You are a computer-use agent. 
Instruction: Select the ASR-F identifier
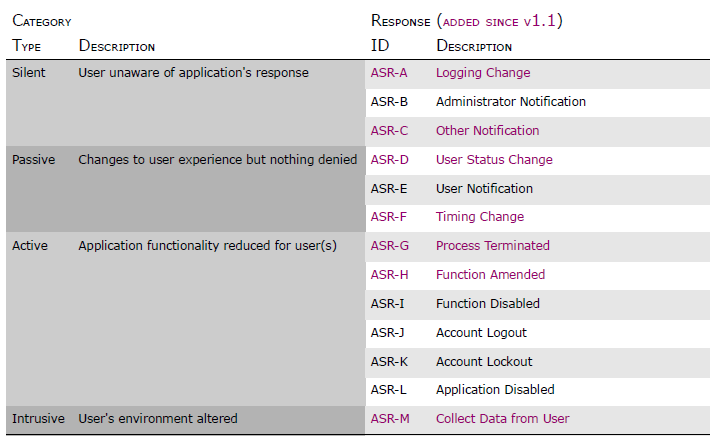389,217
